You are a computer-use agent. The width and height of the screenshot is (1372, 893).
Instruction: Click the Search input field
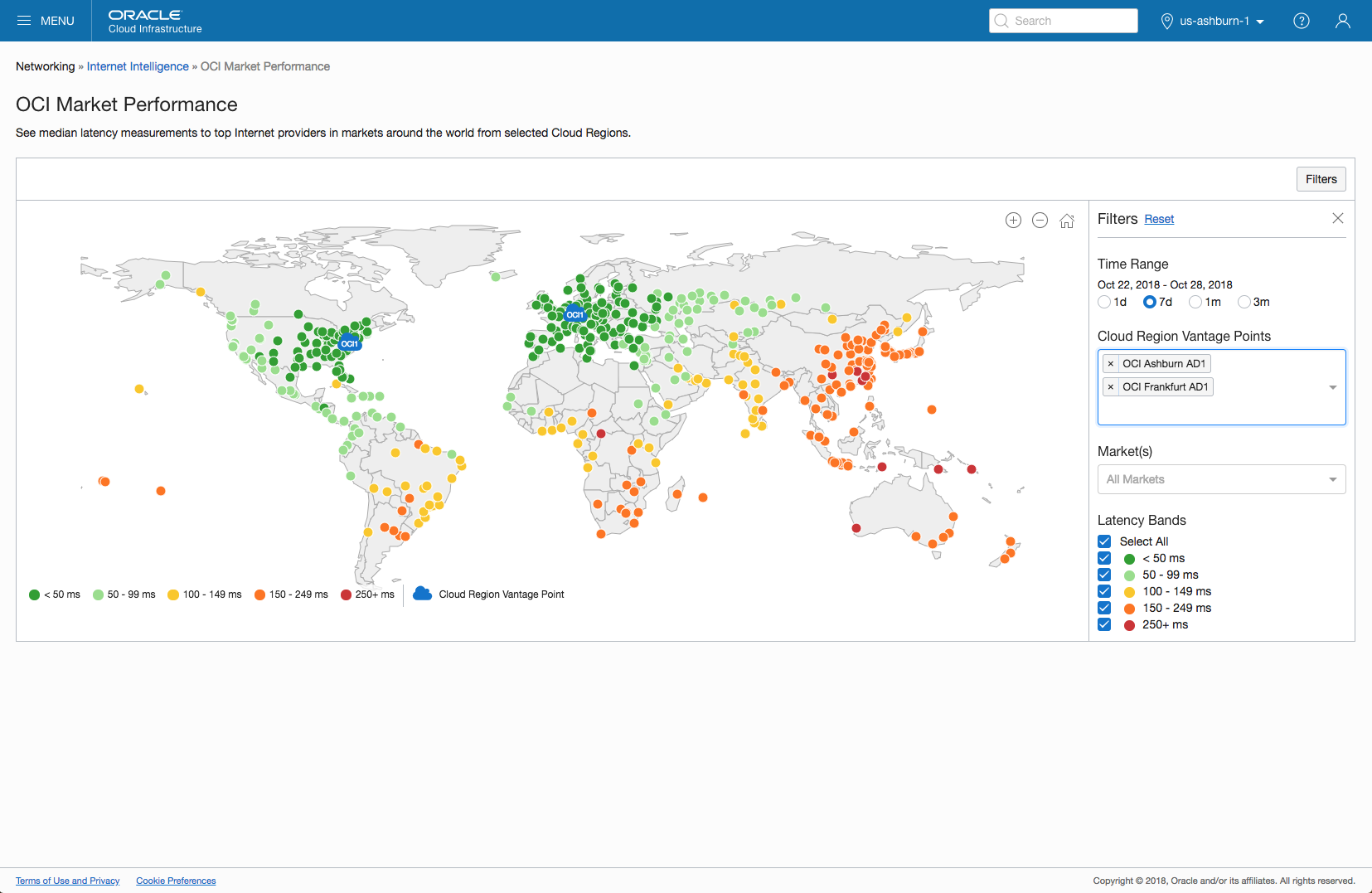pos(1064,21)
